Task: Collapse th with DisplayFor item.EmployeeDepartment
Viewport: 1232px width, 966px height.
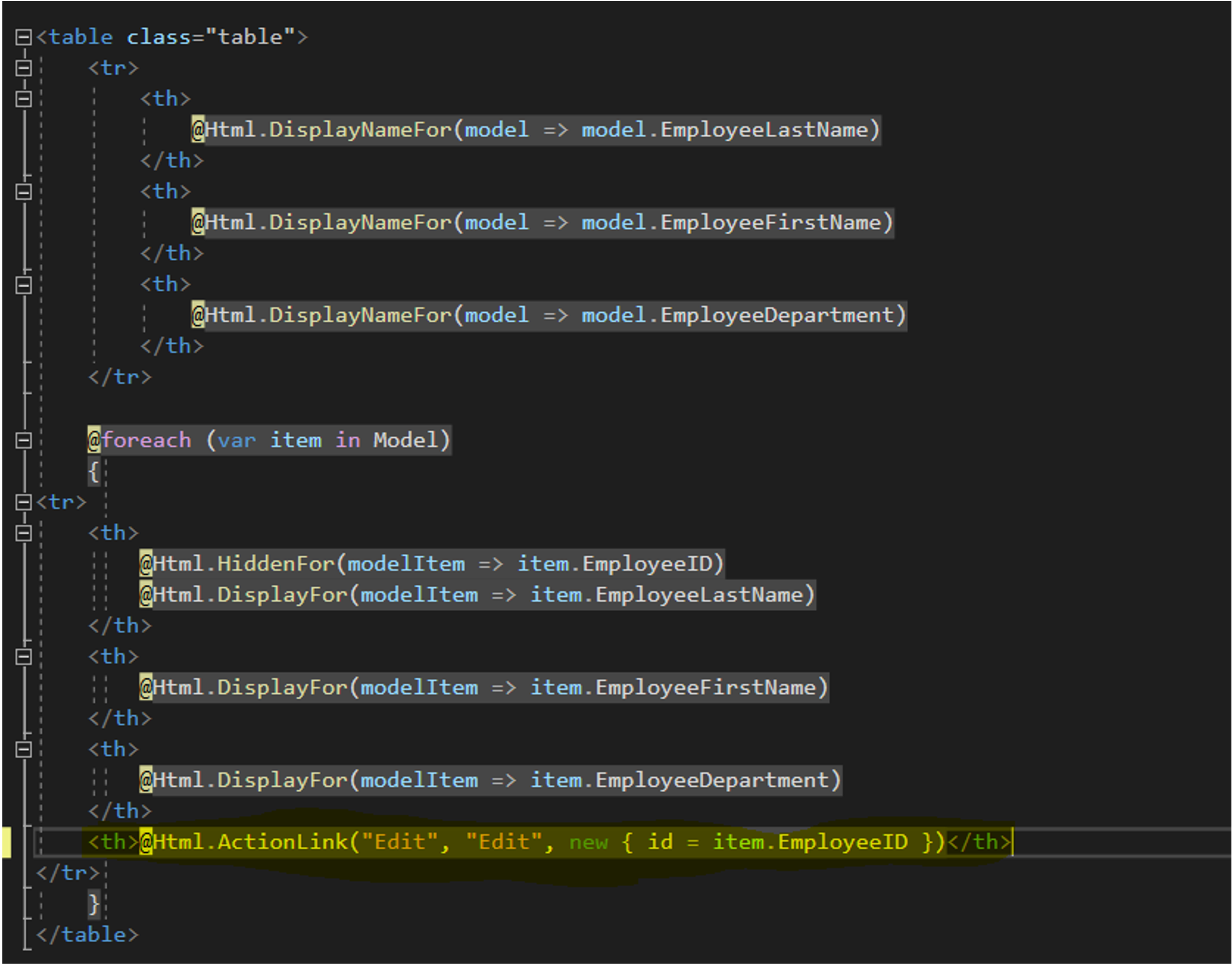Action: (23, 749)
